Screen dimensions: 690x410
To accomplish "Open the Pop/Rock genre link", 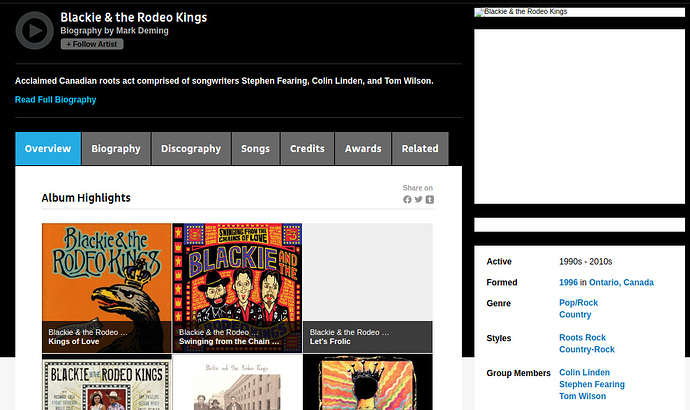I will point(578,303).
